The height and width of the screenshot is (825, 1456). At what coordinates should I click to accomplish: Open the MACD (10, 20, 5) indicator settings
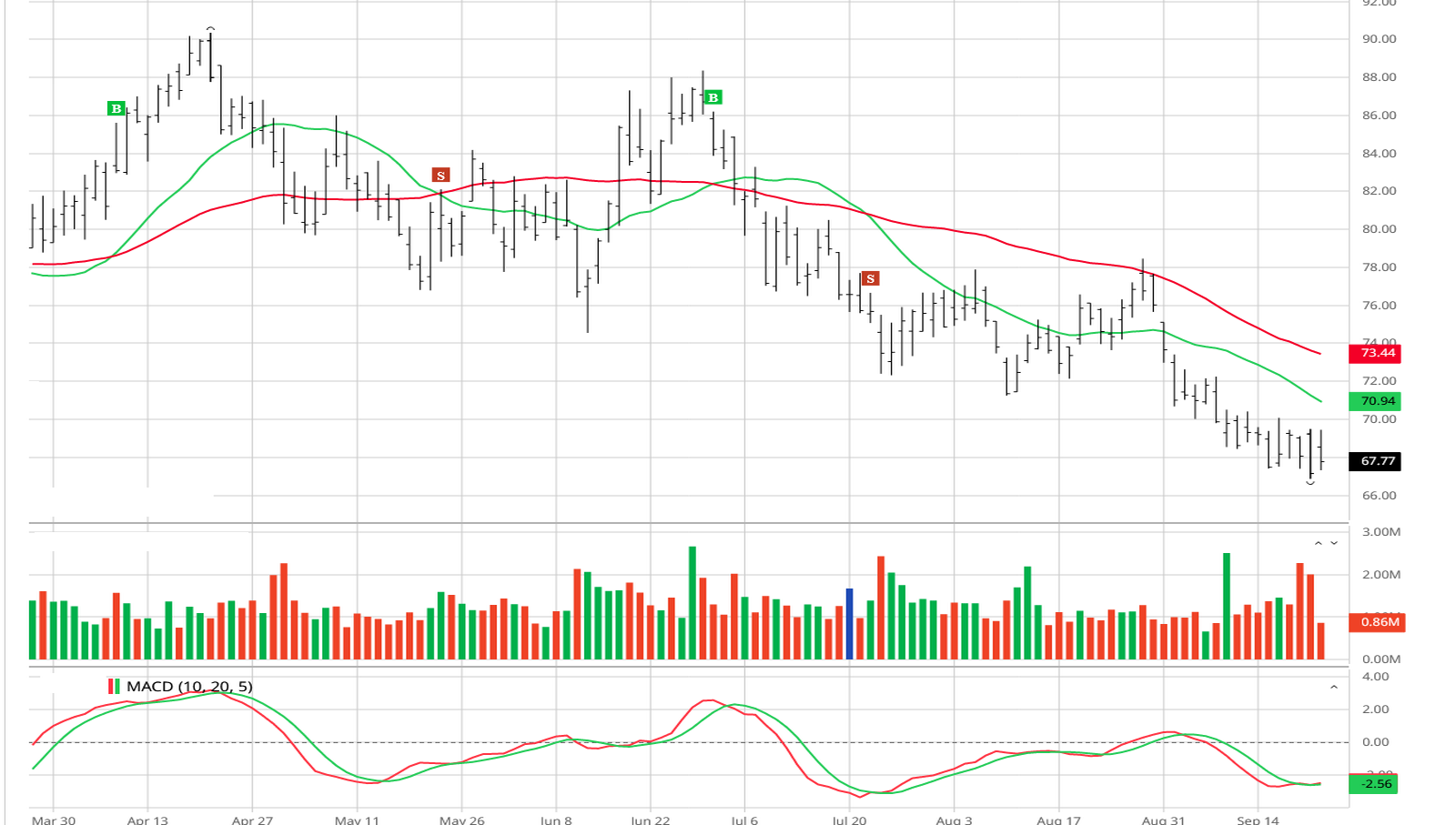[x=189, y=687]
